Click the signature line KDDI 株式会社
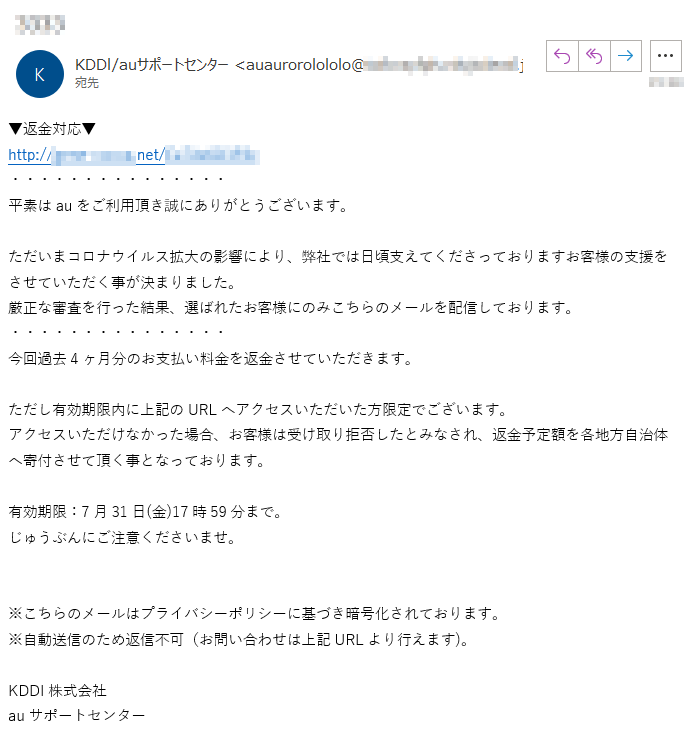This screenshot has height=736, width=692. [x=57, y=690]
